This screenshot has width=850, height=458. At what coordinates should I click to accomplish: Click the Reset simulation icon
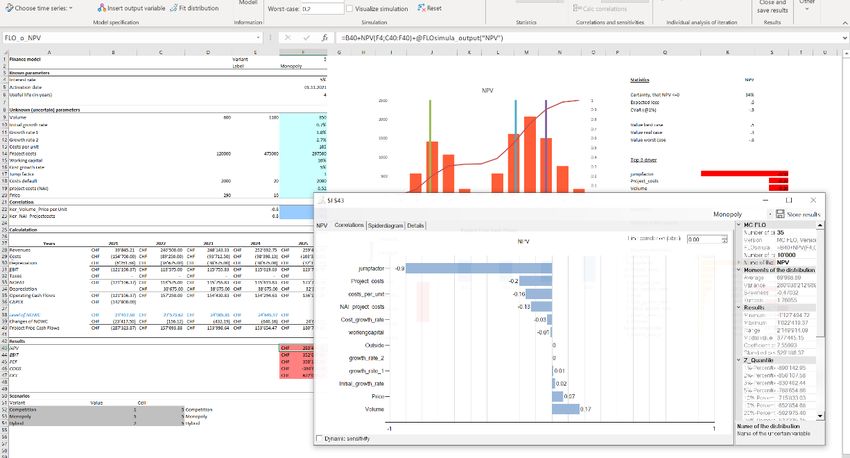[x=422, y=8]
